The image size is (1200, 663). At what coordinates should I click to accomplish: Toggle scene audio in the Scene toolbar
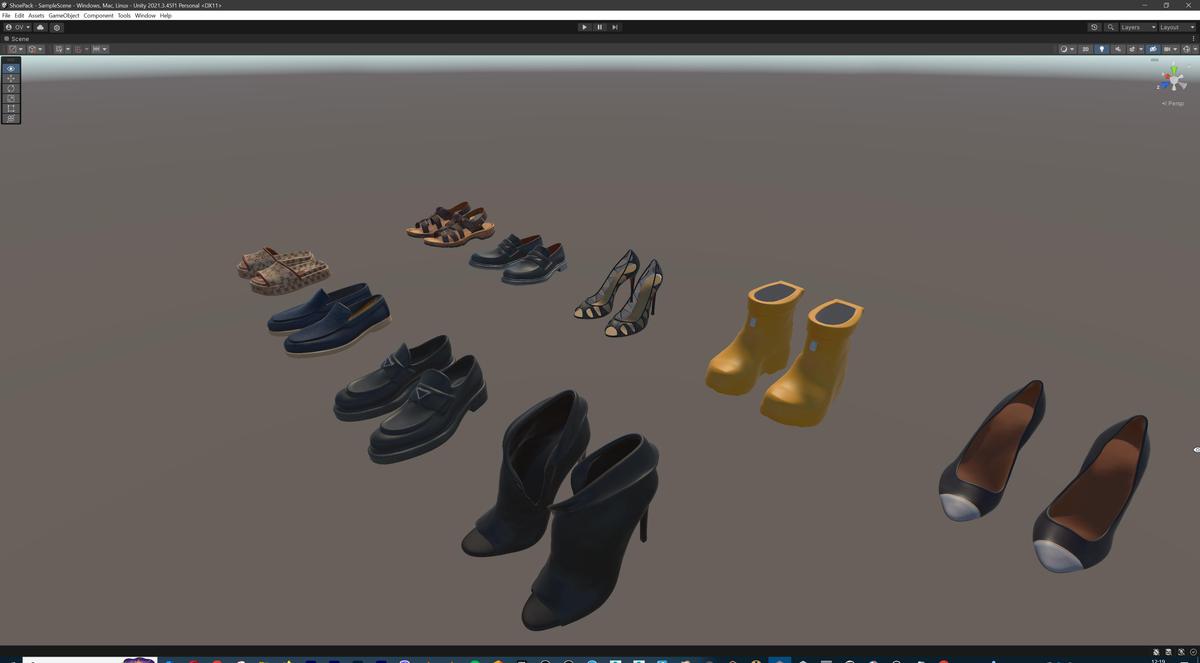point(1118,49)
